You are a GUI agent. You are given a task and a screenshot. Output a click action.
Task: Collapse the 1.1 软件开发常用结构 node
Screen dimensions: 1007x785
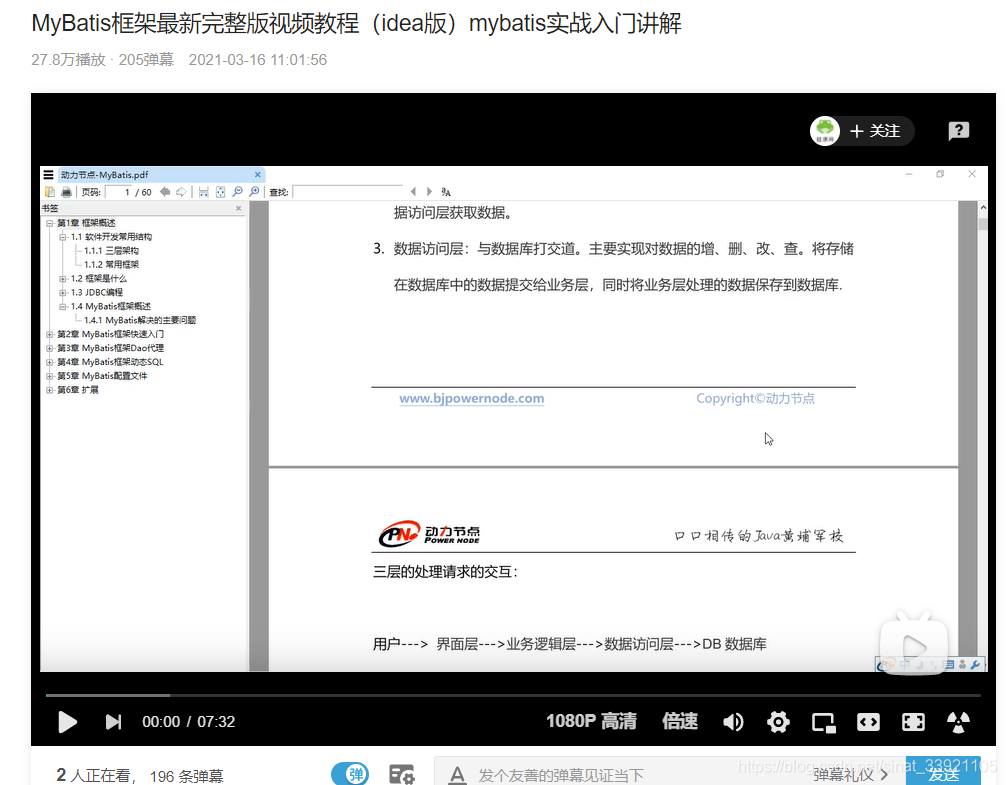point(63,237)
